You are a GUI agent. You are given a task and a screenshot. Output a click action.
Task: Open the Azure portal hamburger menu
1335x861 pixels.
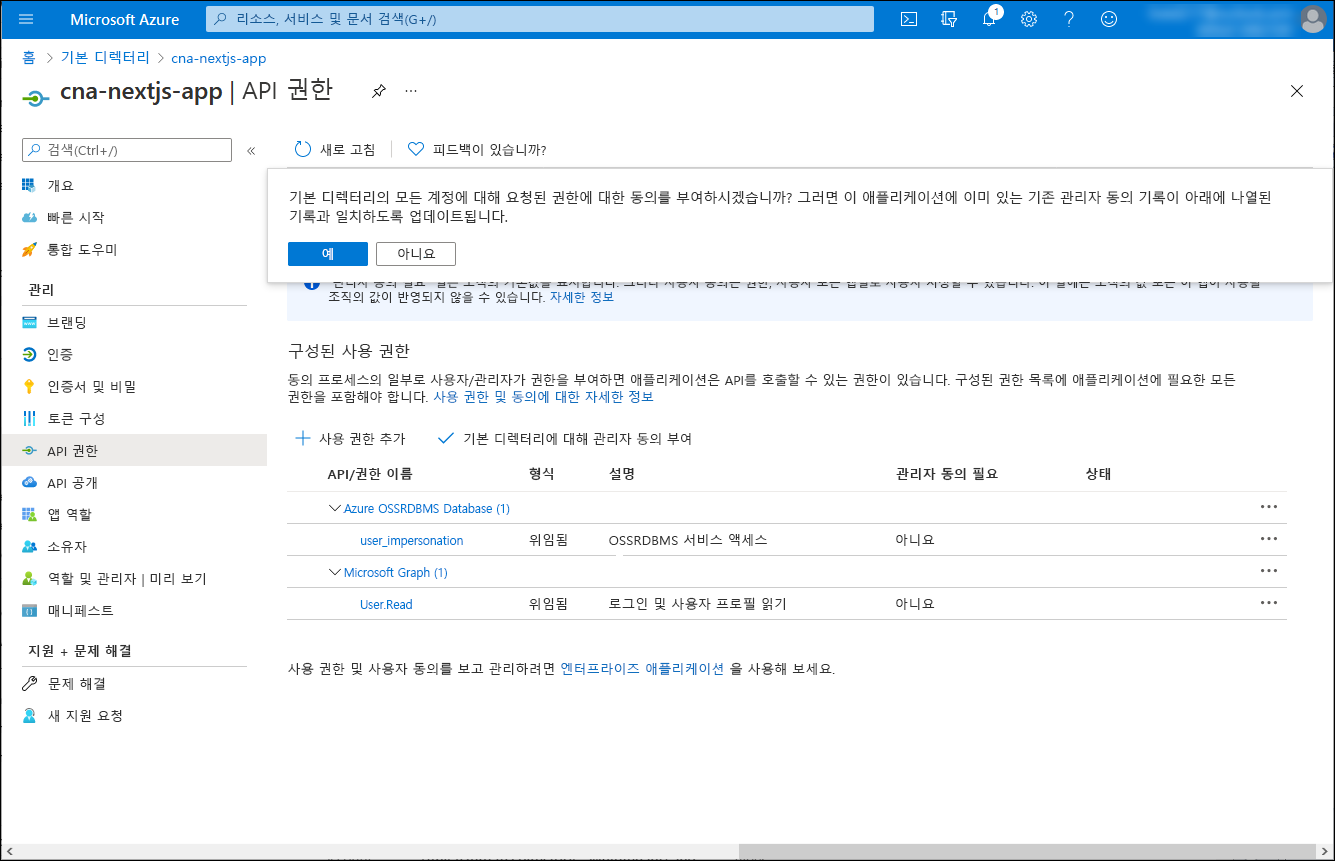[26, 19]
